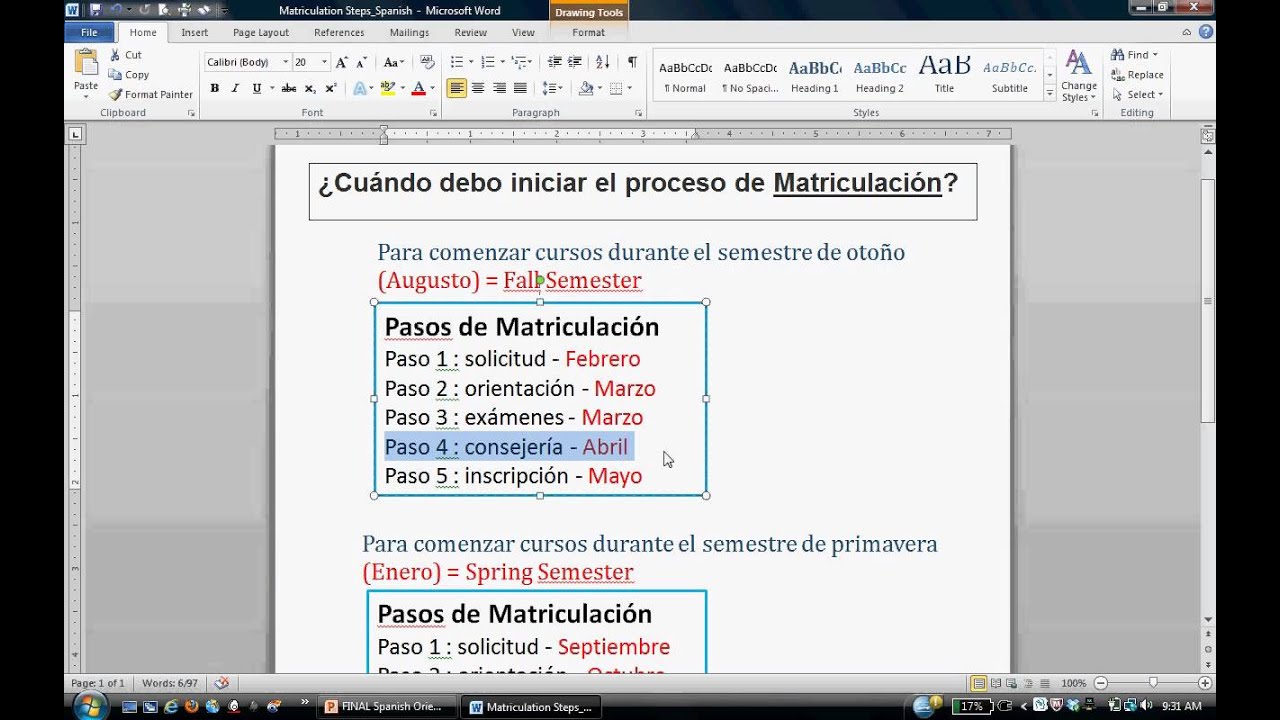Click the Decrease Indent icon

tap(554, 62)
